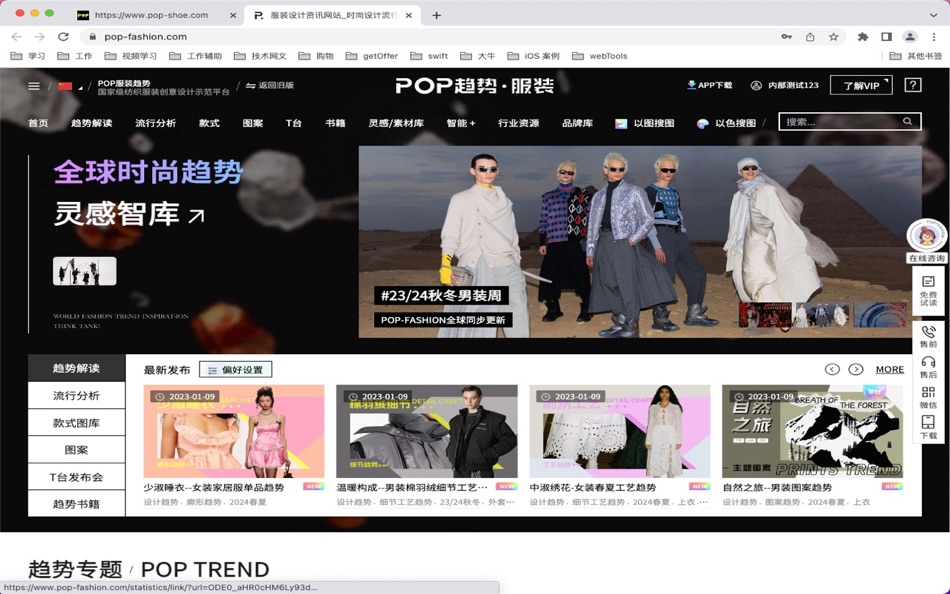The image size is (950, 594).
Task: Open the 中淑绣花 article card image
Action: pos(620,431)
